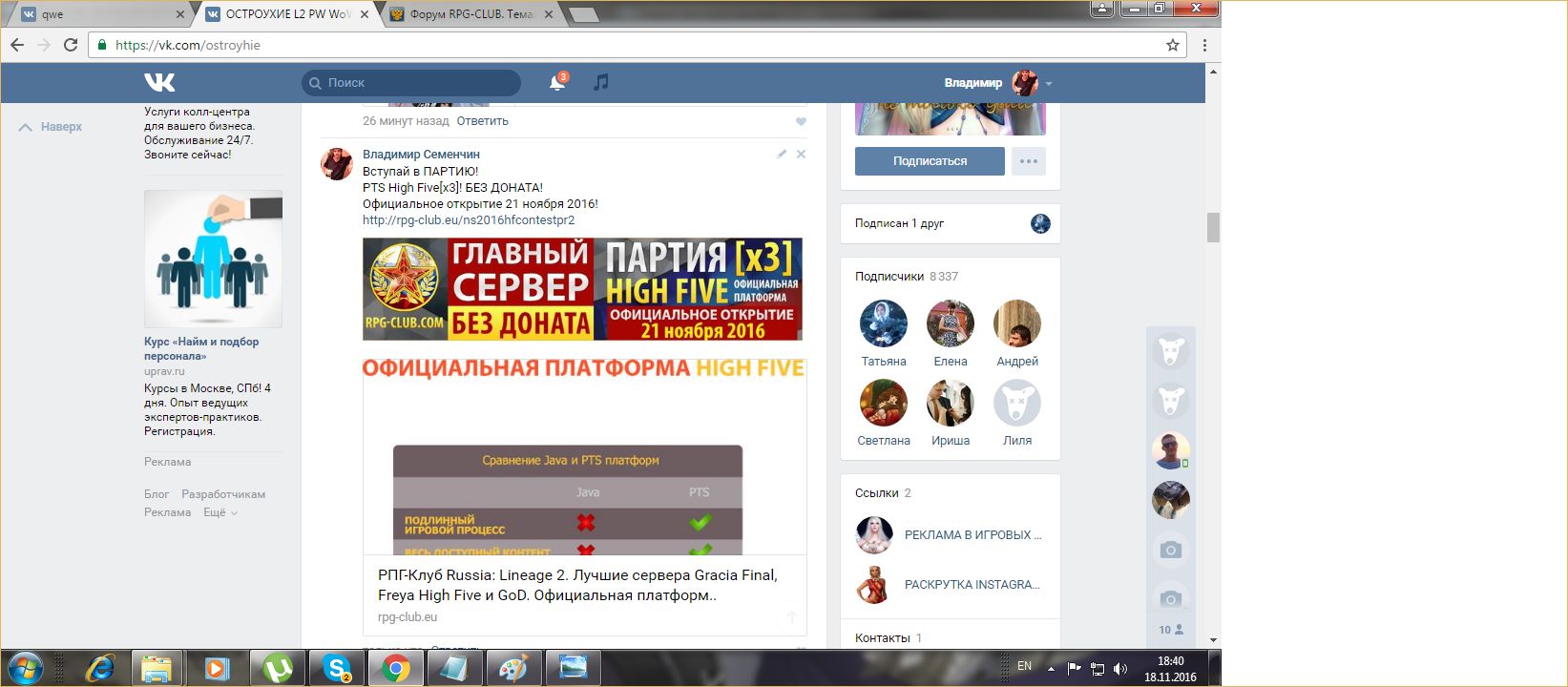This screenshot has width=1568, height=687.
Task: Click Ответить under the 26 minutes post
Action: pos(483,121)
